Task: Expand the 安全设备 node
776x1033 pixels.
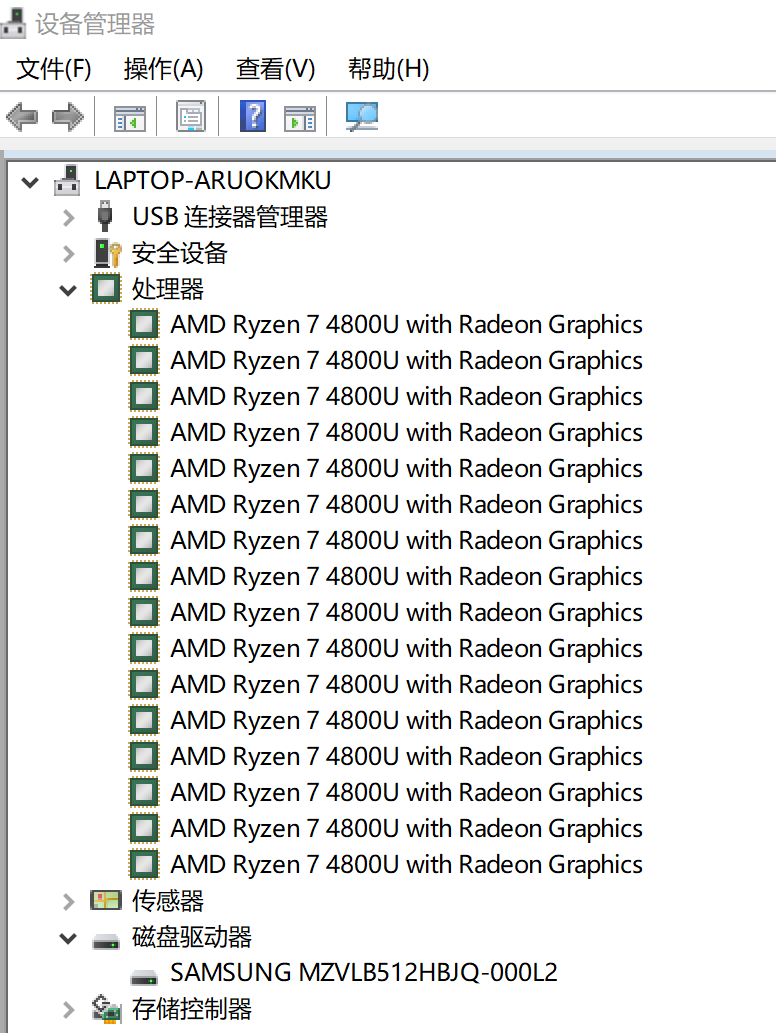Action: point(69,254)
